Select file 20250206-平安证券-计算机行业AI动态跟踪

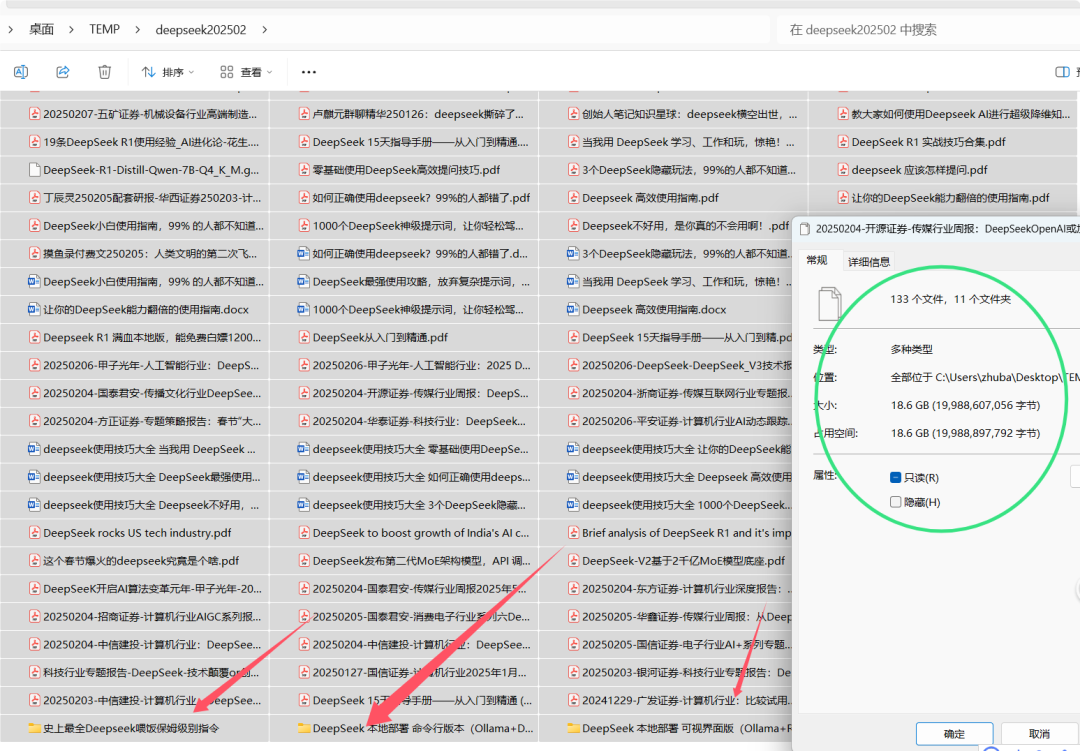pyautogui.click(x=679, y=421)
